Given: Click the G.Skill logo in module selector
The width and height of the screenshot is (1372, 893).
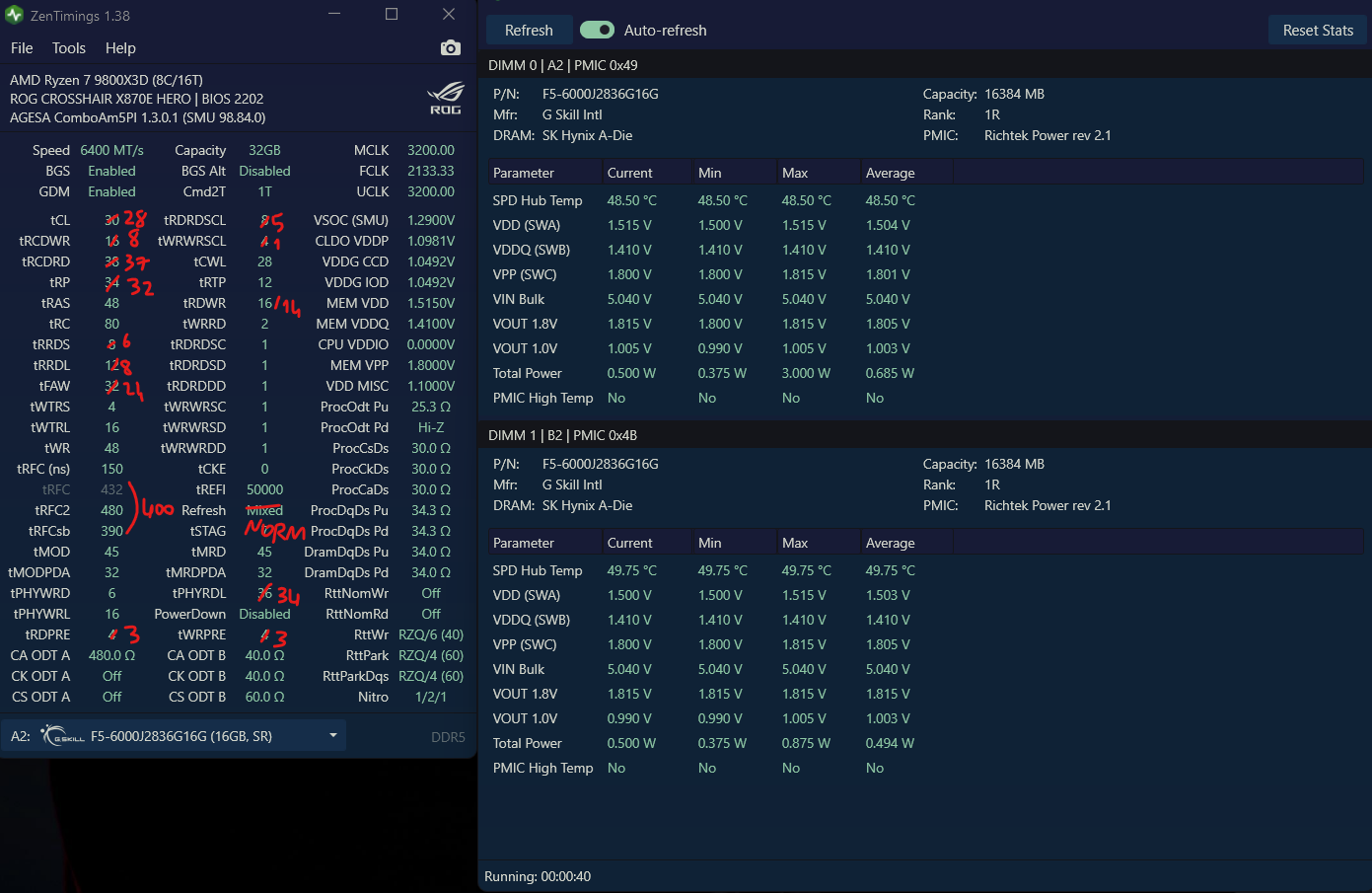Looking at the screenshot, I should point(63,736).
